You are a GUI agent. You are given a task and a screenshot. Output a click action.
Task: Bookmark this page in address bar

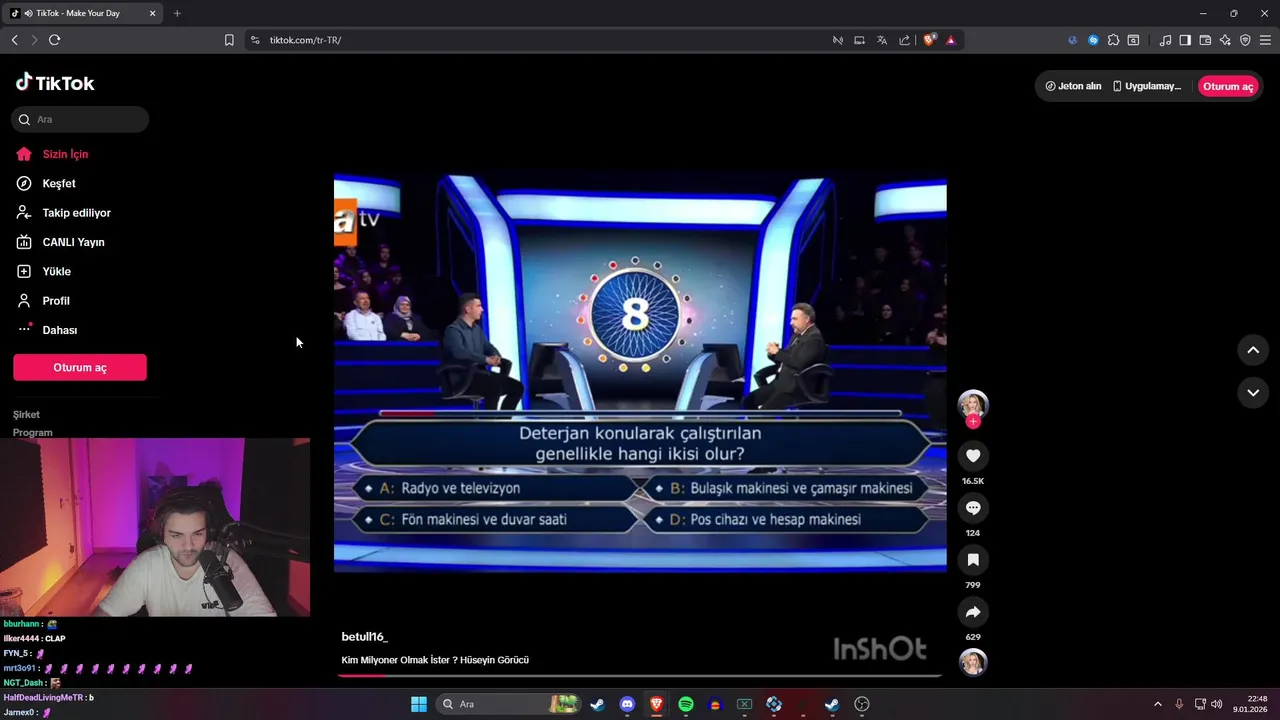tap(229, 40)
